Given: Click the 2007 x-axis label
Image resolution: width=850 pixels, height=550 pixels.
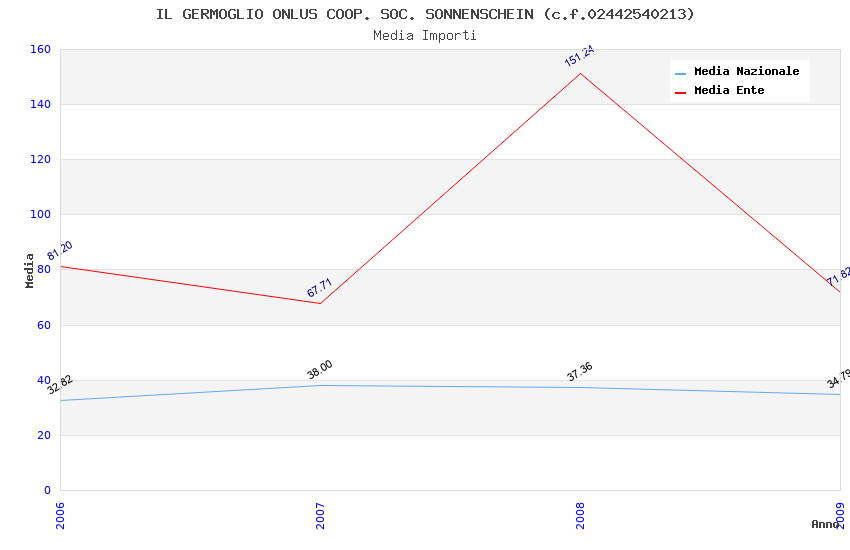Looking at the screenshot, I should [320, 515].
